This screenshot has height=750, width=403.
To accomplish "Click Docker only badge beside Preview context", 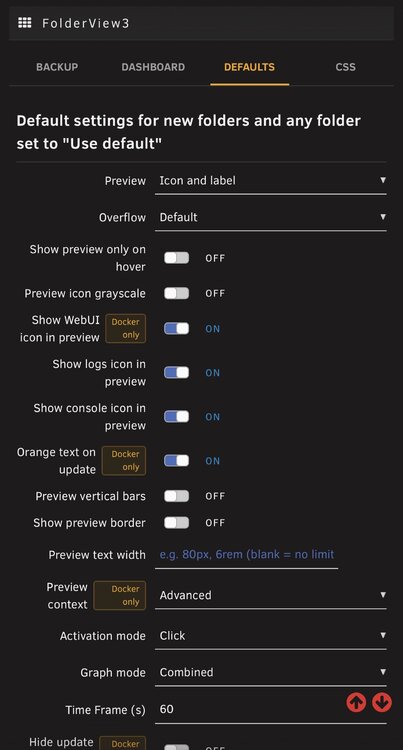I will (120, 596).
